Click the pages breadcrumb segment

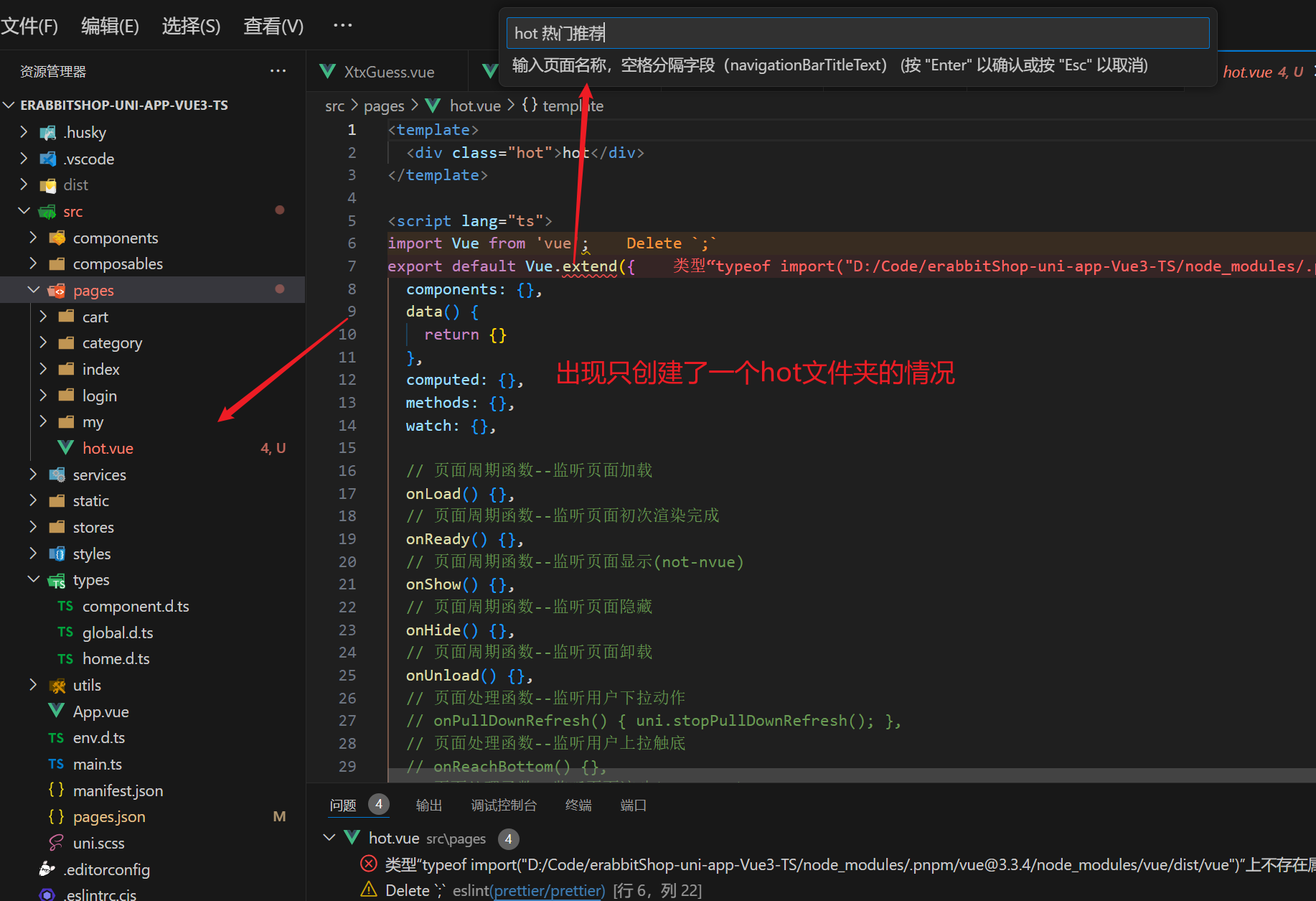(x=384, y=106)
